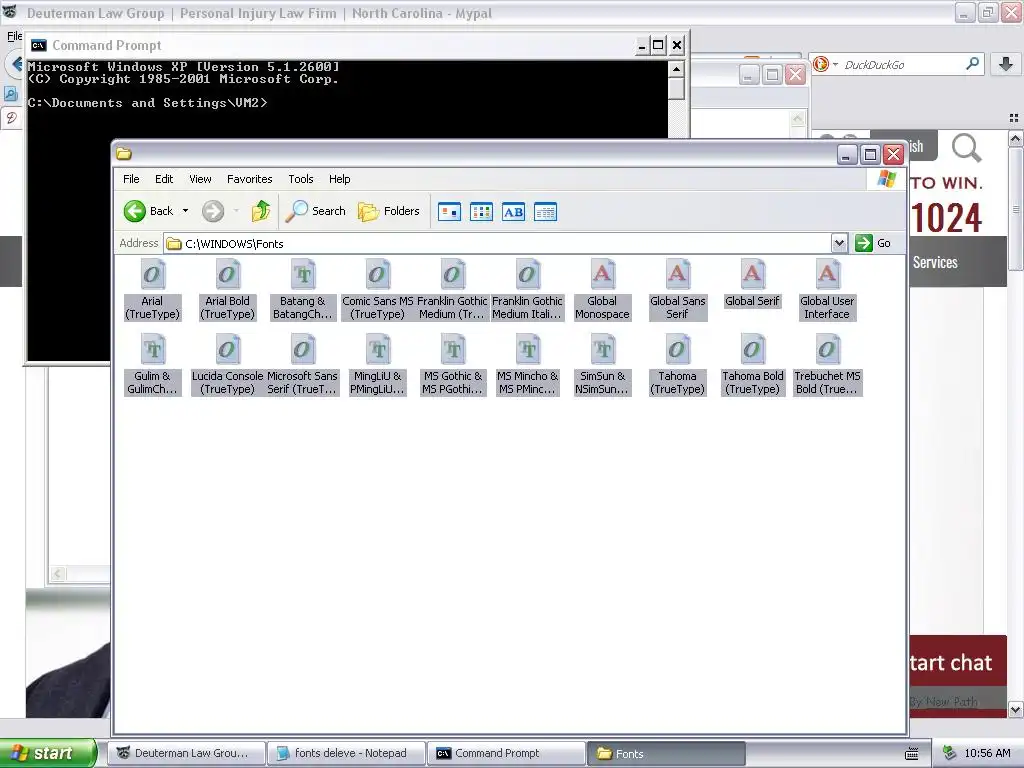The height and width of the screenshot is (768, 1024).
Task: Select the Arial Bold (TrueType) font
Action: [227, 290]
